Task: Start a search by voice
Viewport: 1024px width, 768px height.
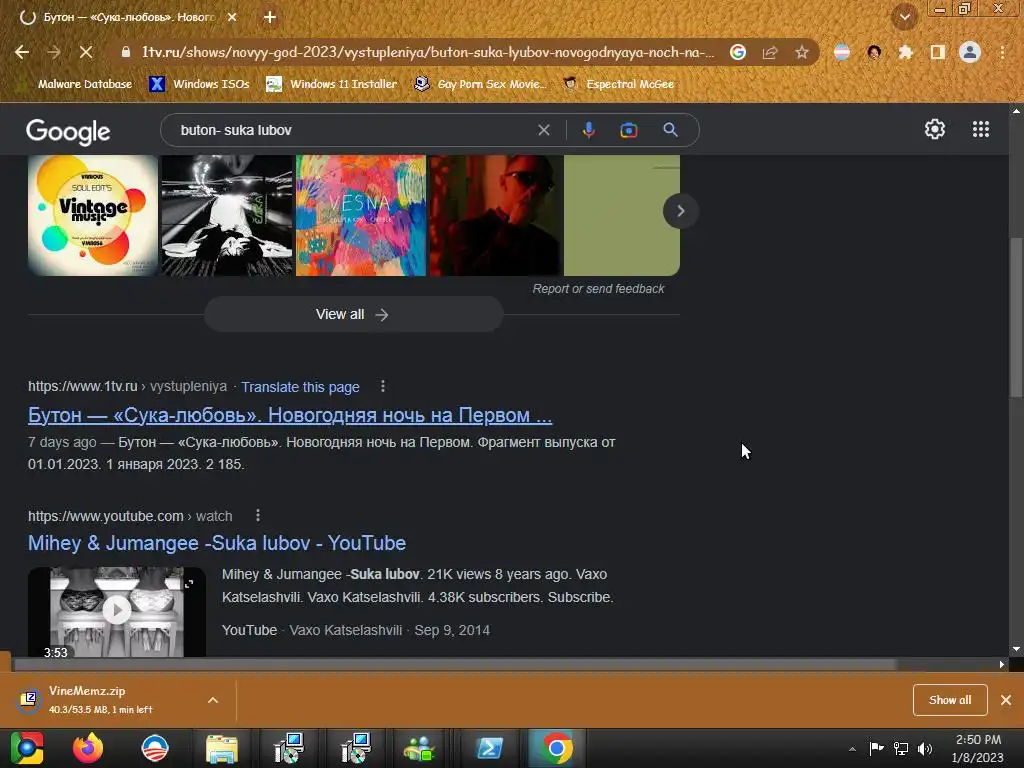Action: point(588,130)
